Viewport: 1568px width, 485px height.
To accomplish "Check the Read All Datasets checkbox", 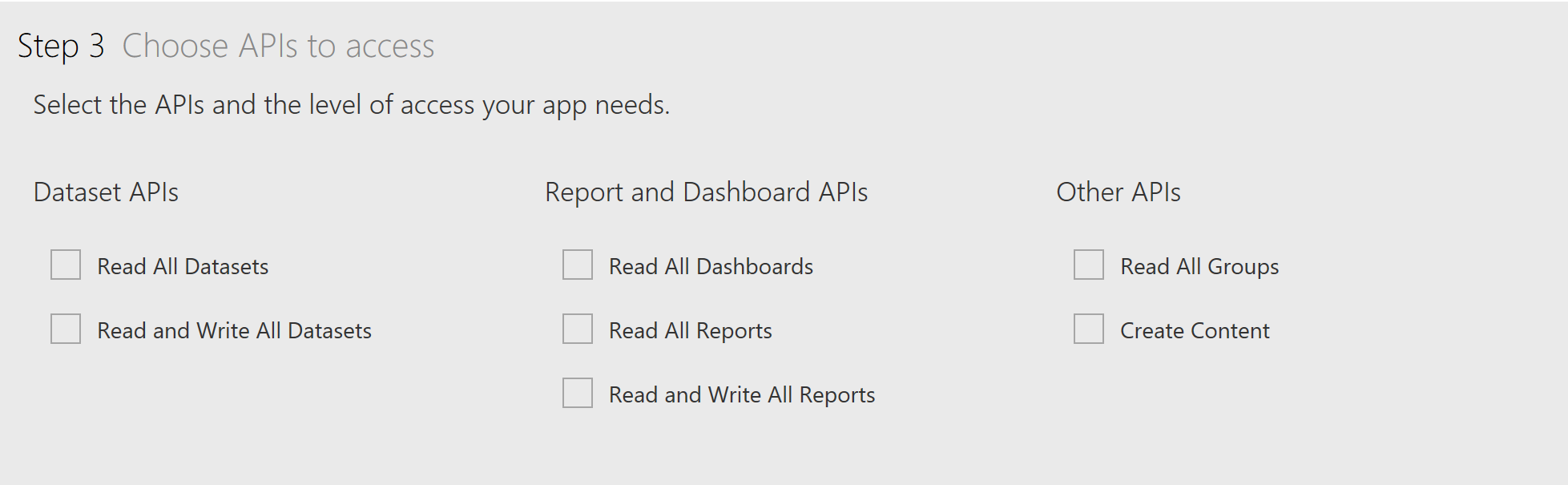I will click(66, 265).
